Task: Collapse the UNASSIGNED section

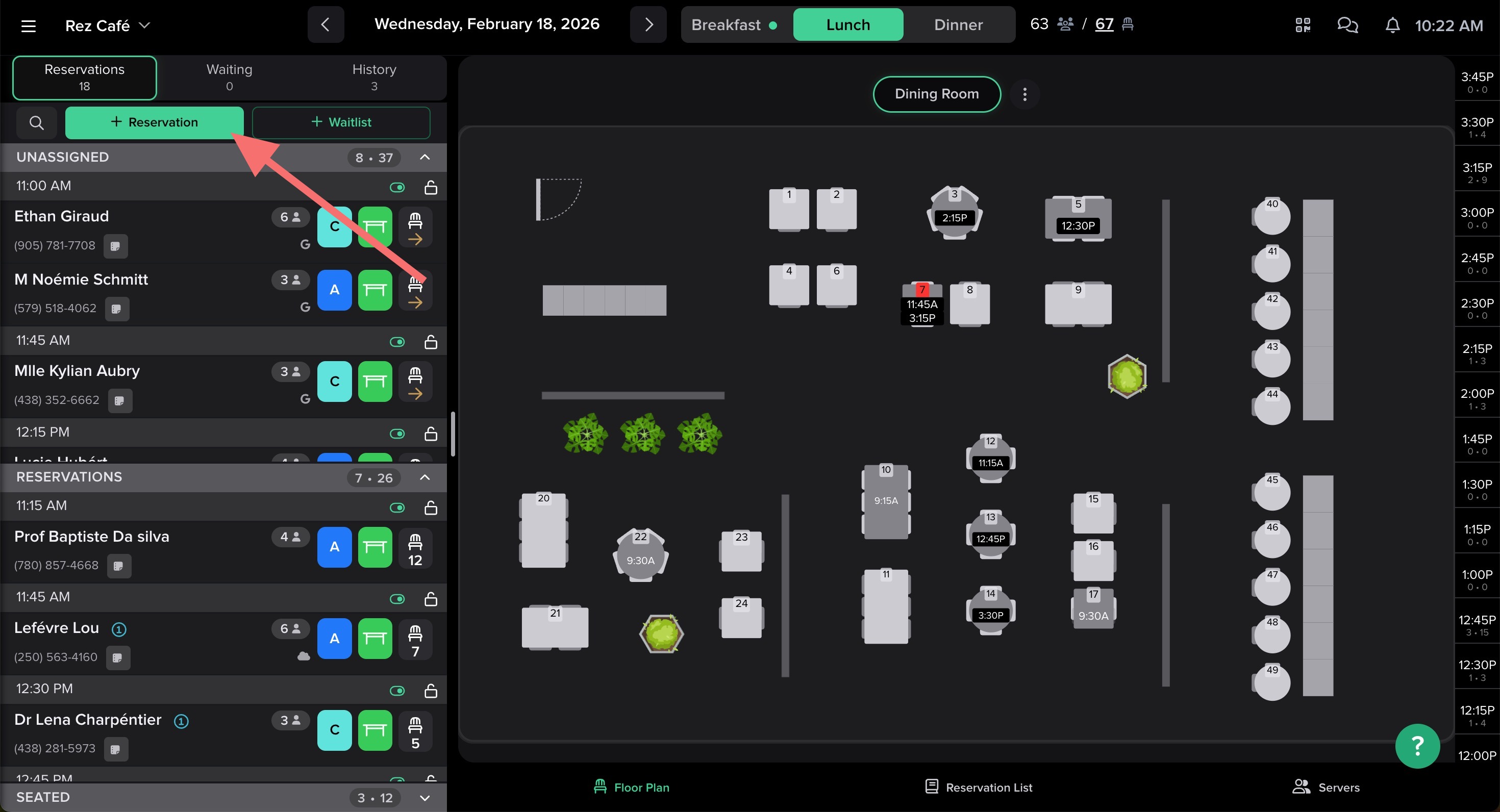Action: pyautogui.click(x=425, y=157)
